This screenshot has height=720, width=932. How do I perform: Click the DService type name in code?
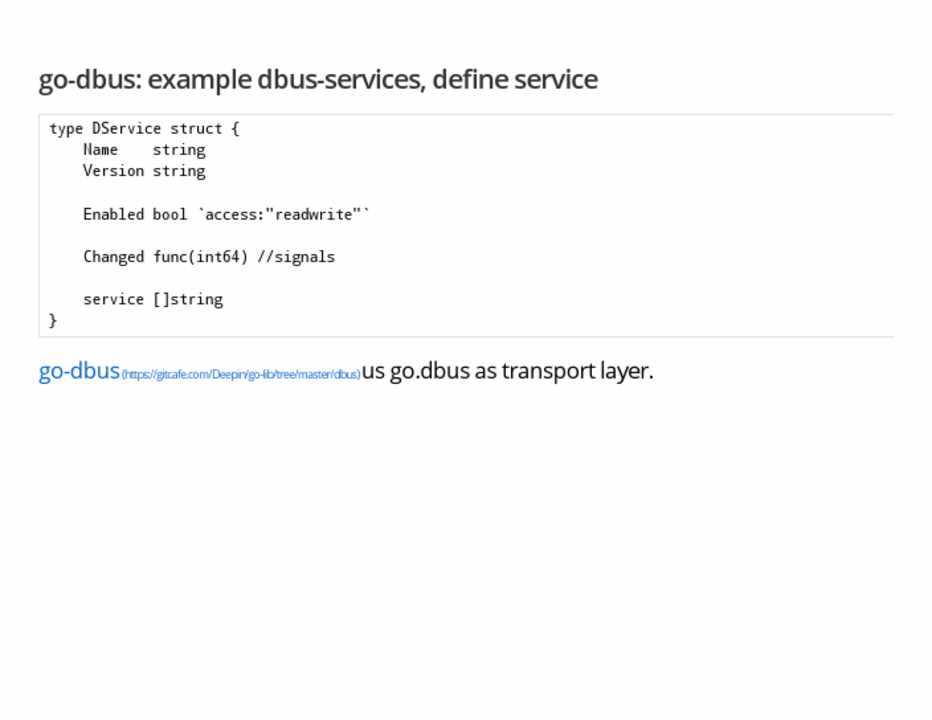pyautogui.click(x=127, y=129)
